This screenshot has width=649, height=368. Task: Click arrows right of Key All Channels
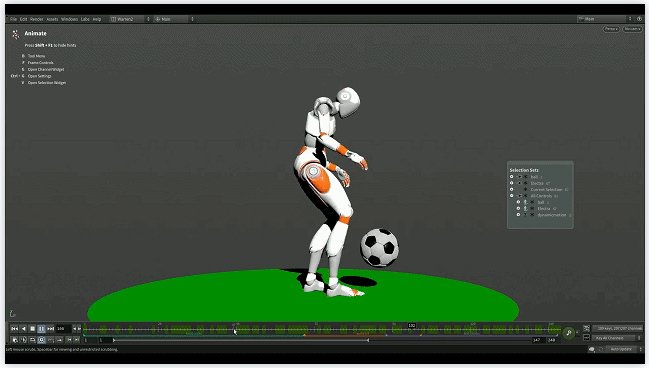click(x=639, y=338)
